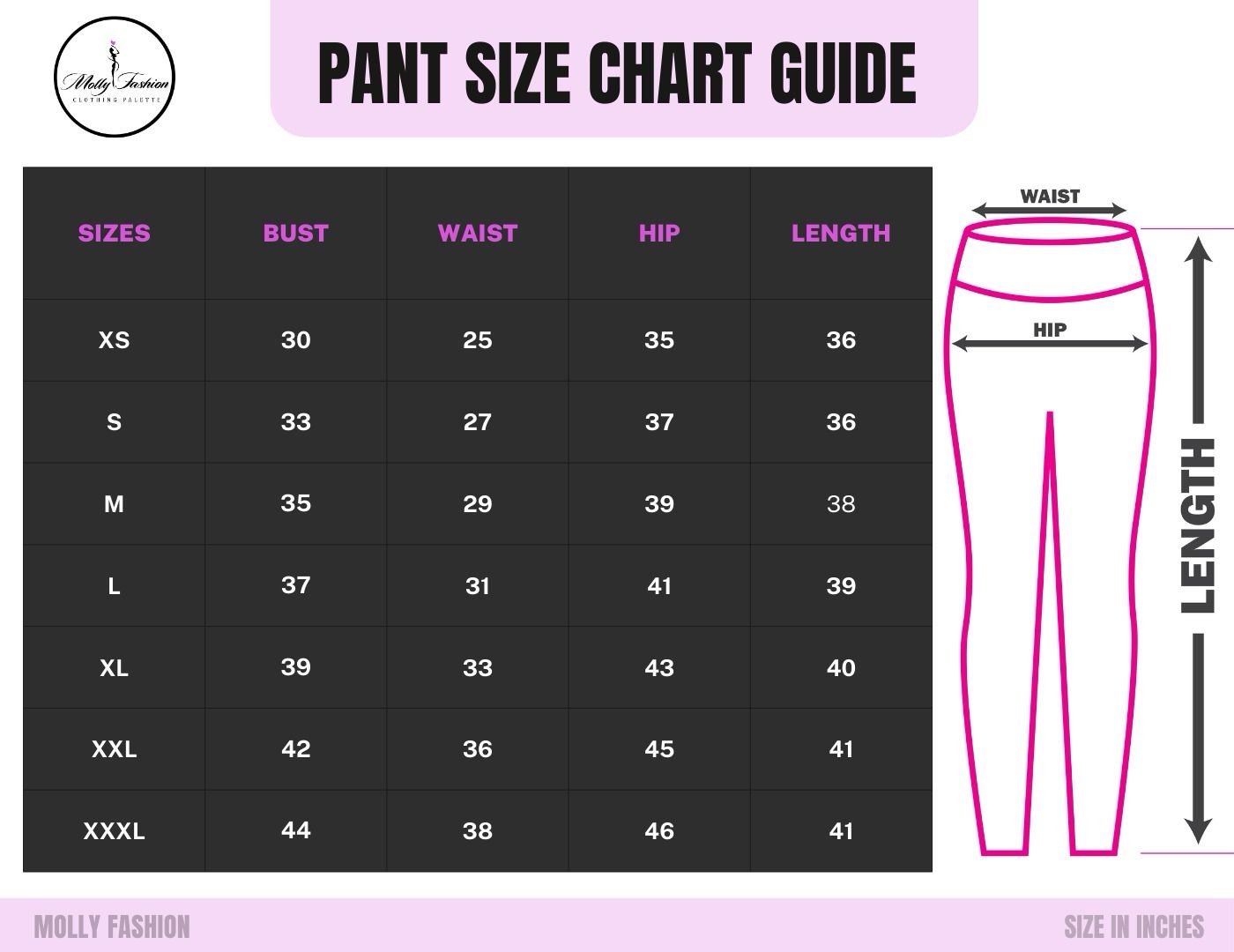Image resolution: width=1234 pixels, height=952 pixels.
Task: Click the Molly Fashion circular logo
Action: pos(115,77)
